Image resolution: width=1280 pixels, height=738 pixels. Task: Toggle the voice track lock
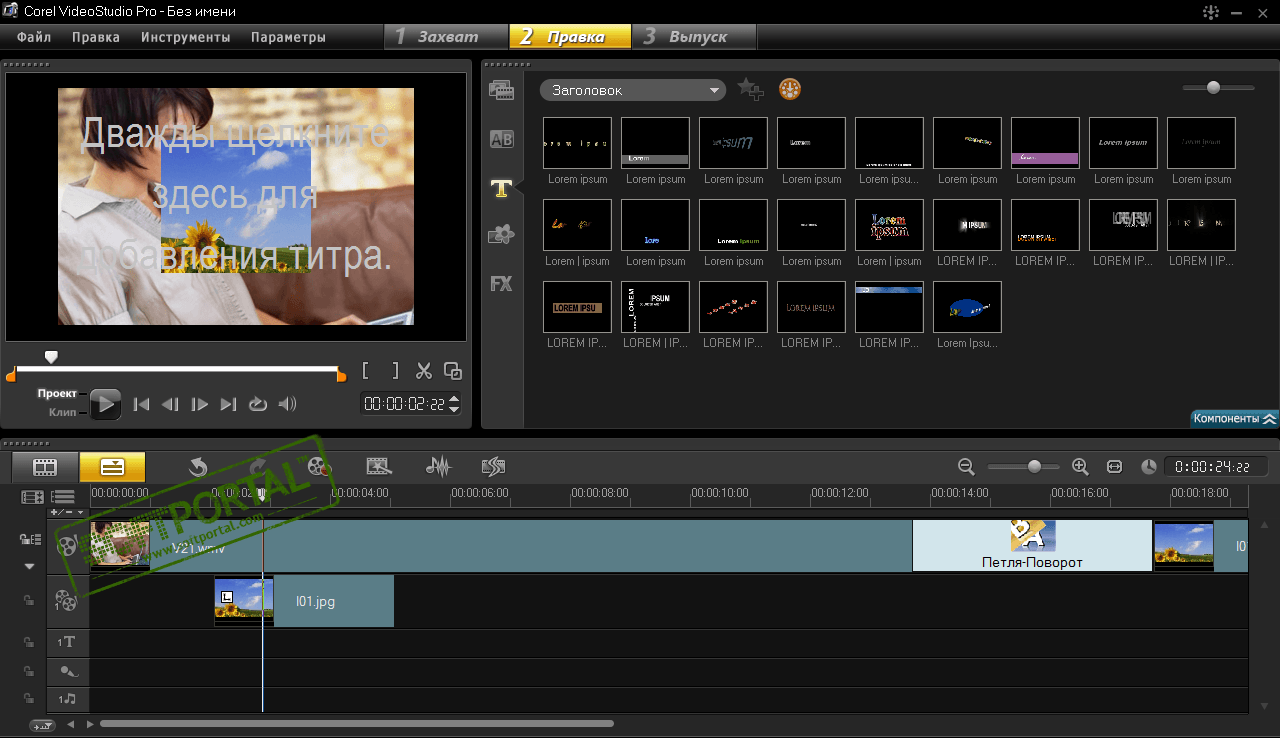click(x=29, y=671)
